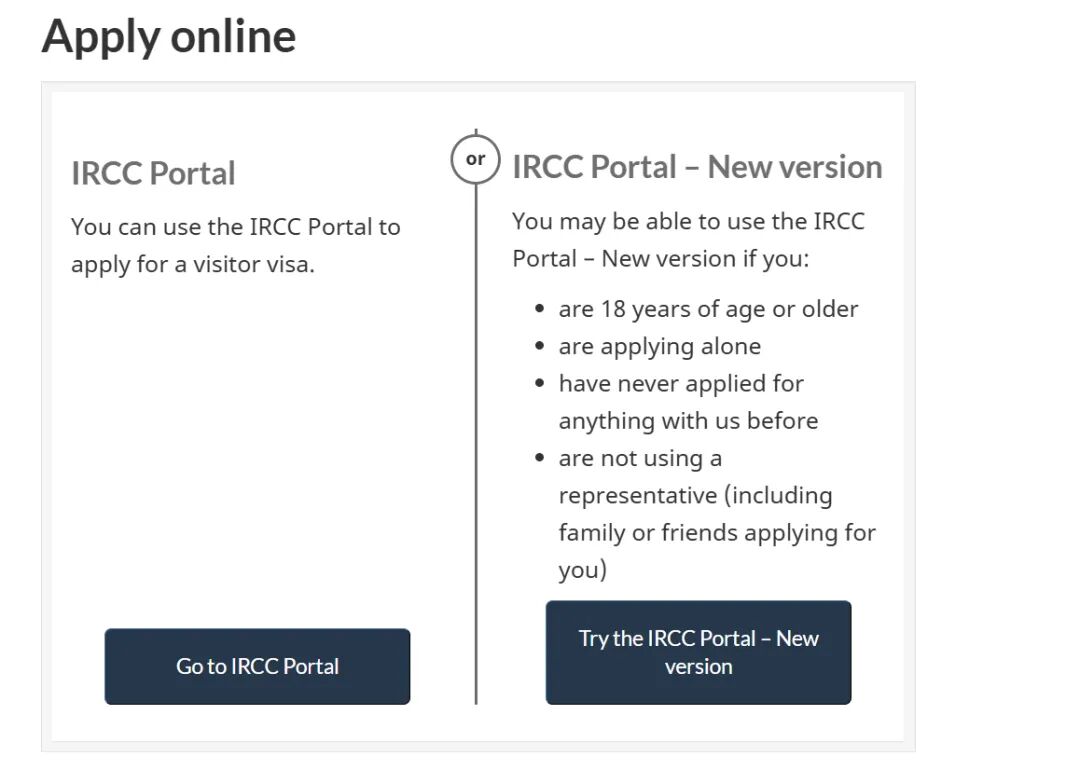This screenshot has width=1080, height=783.
Task: Click 'anything with us before' text line
Action: (688, 421)
